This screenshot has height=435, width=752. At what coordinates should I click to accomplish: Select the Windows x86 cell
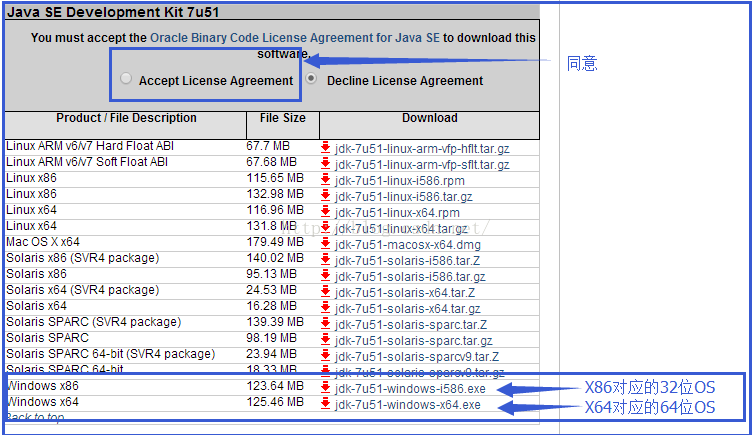43,386
